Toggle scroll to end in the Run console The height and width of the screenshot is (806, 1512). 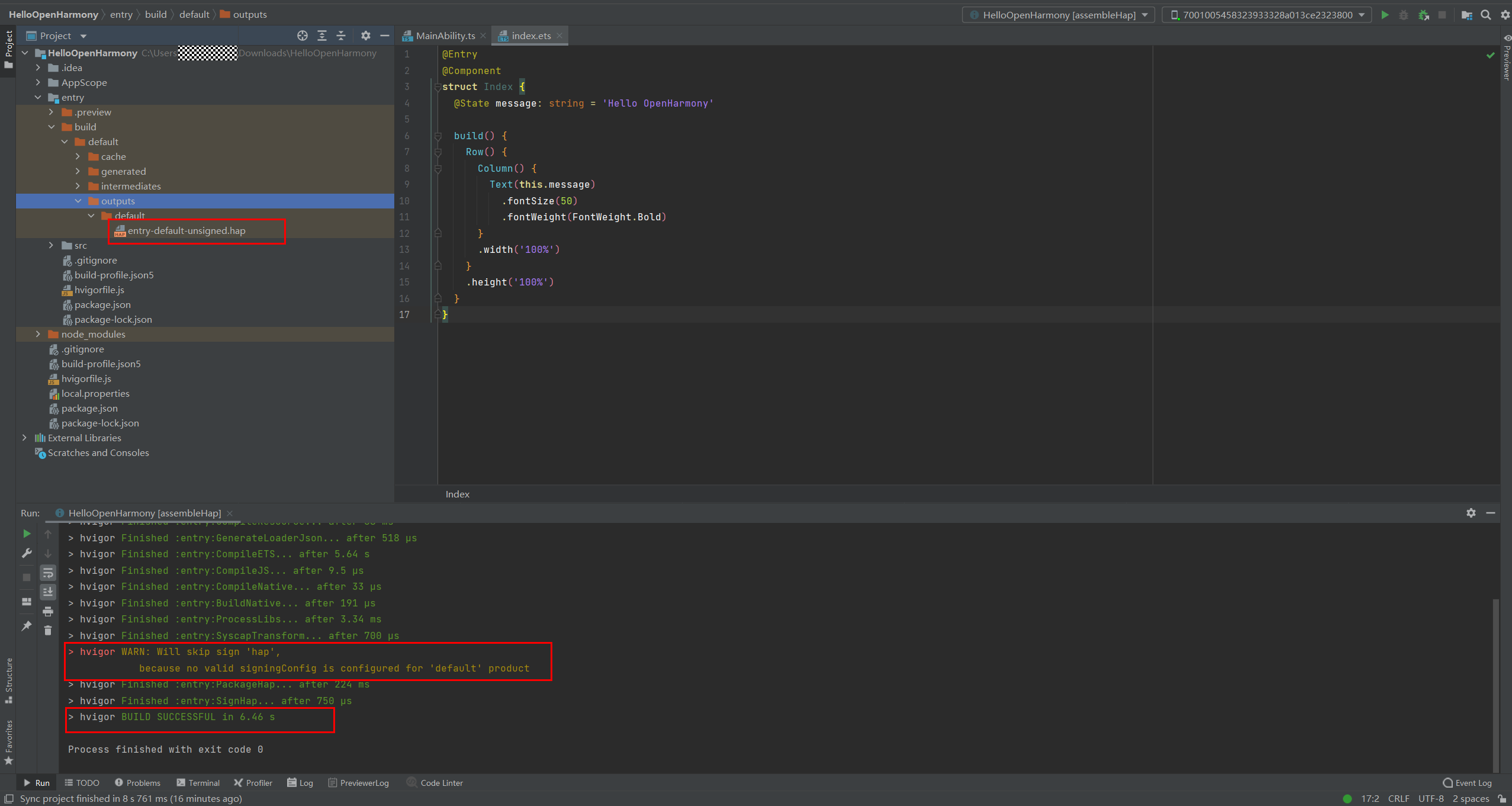pos(48,592)
